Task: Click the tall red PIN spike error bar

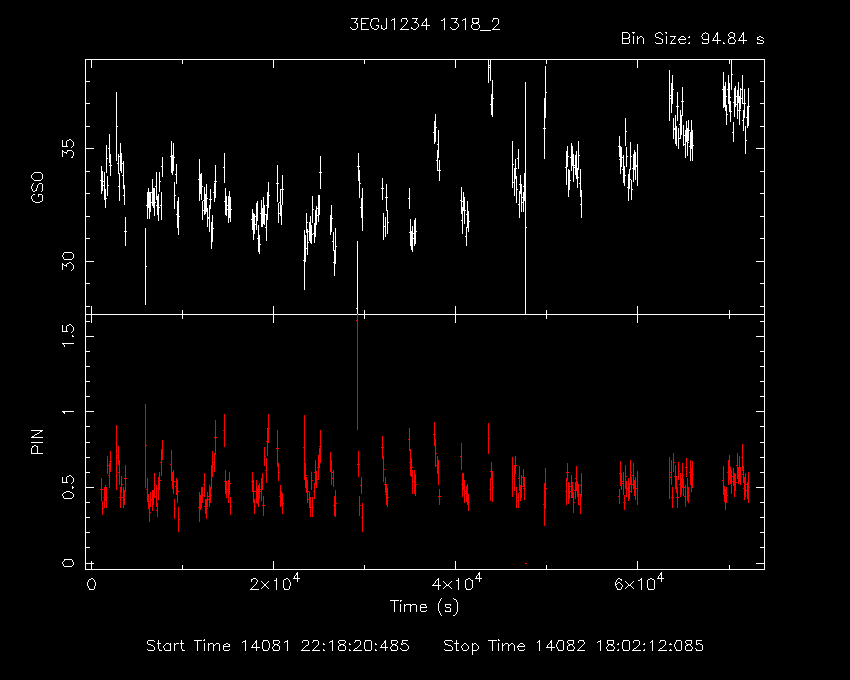Action: [357, 372]
